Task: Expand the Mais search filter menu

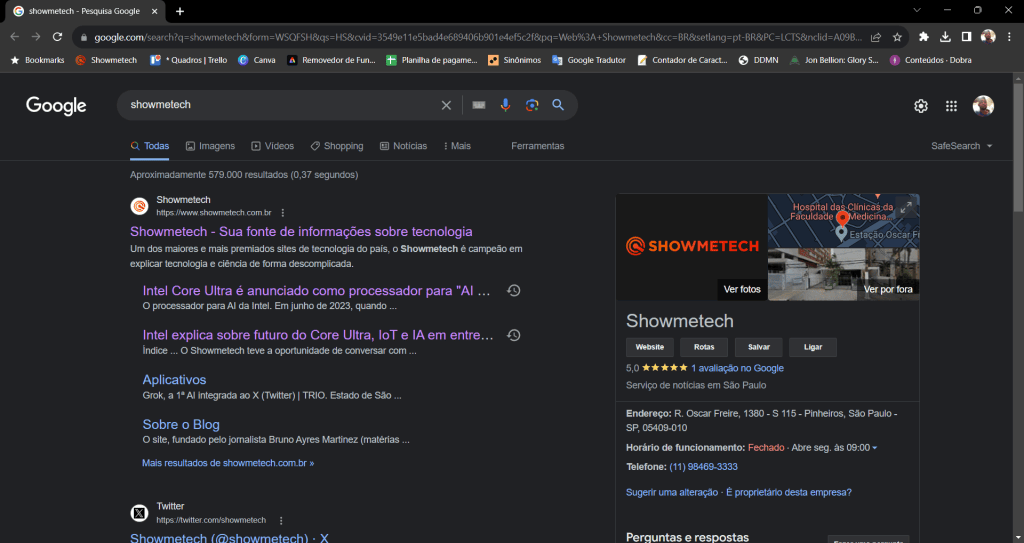Action: point(456,146)
